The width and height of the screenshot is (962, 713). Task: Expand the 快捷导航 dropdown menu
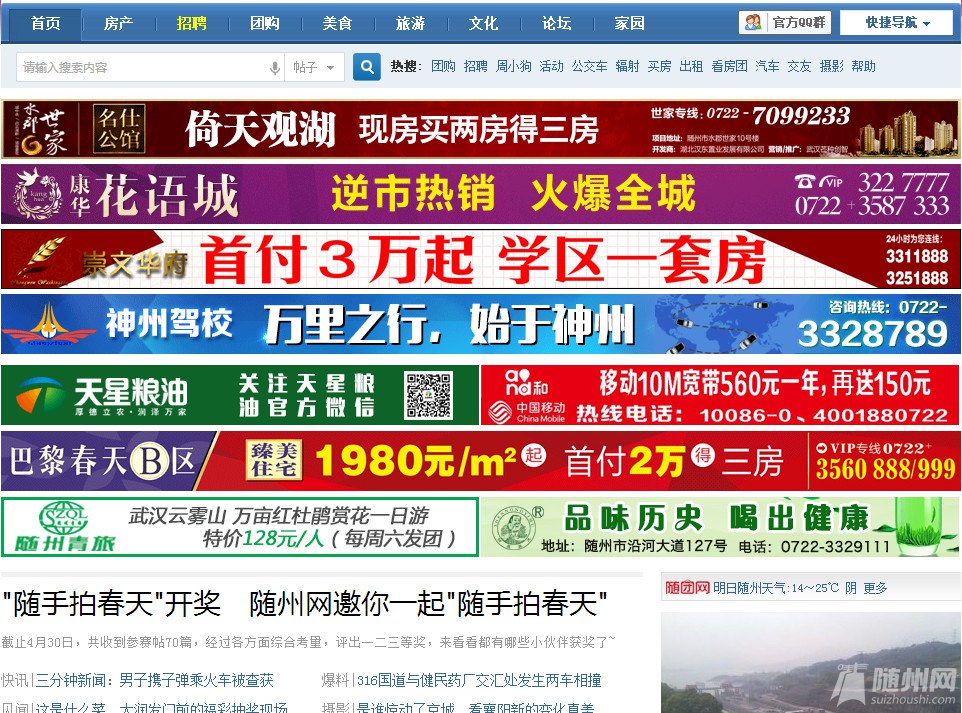click(897, 23)
